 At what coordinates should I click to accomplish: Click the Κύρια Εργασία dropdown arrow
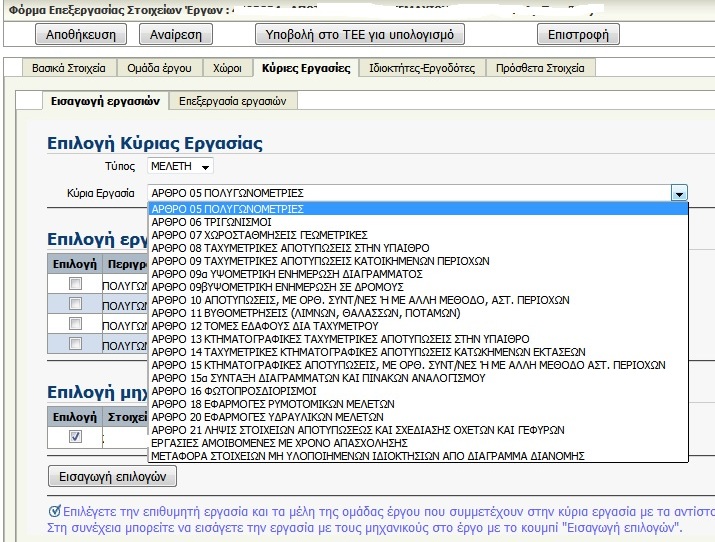click(x=679, y=193)
